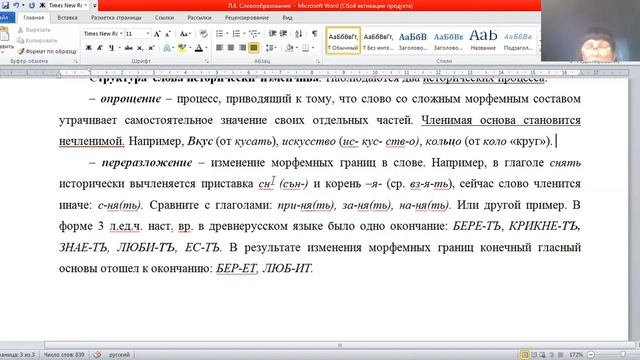
Task: Apply yellow text highlight color
Action: pyautogui.click(x=182, y=48)
